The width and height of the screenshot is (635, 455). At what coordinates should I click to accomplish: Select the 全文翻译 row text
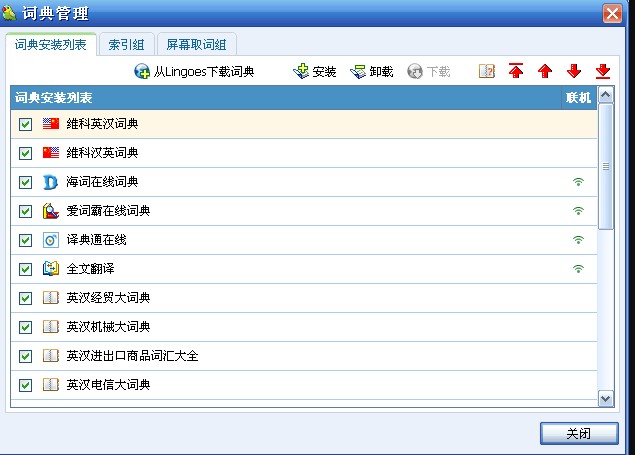point(90,268)
